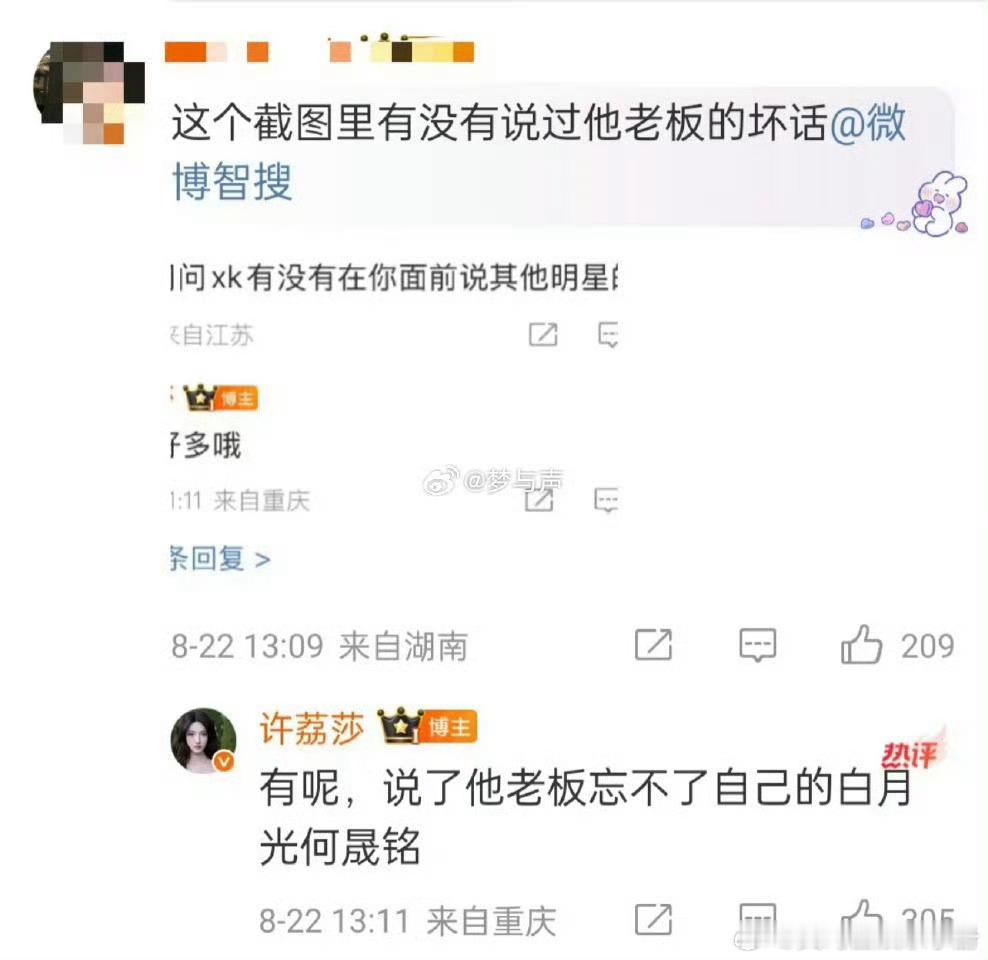
Task: Like the 8-22 13:09 Hunan comment
Action: coord(897,645)
